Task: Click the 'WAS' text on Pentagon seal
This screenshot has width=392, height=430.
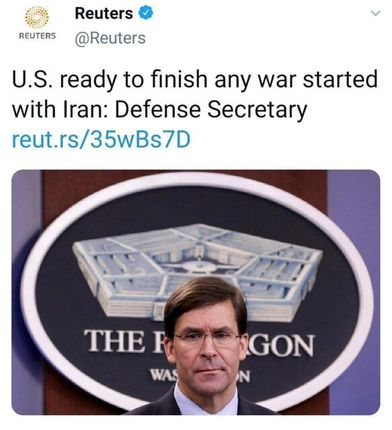Action: (x=163, y=375)
